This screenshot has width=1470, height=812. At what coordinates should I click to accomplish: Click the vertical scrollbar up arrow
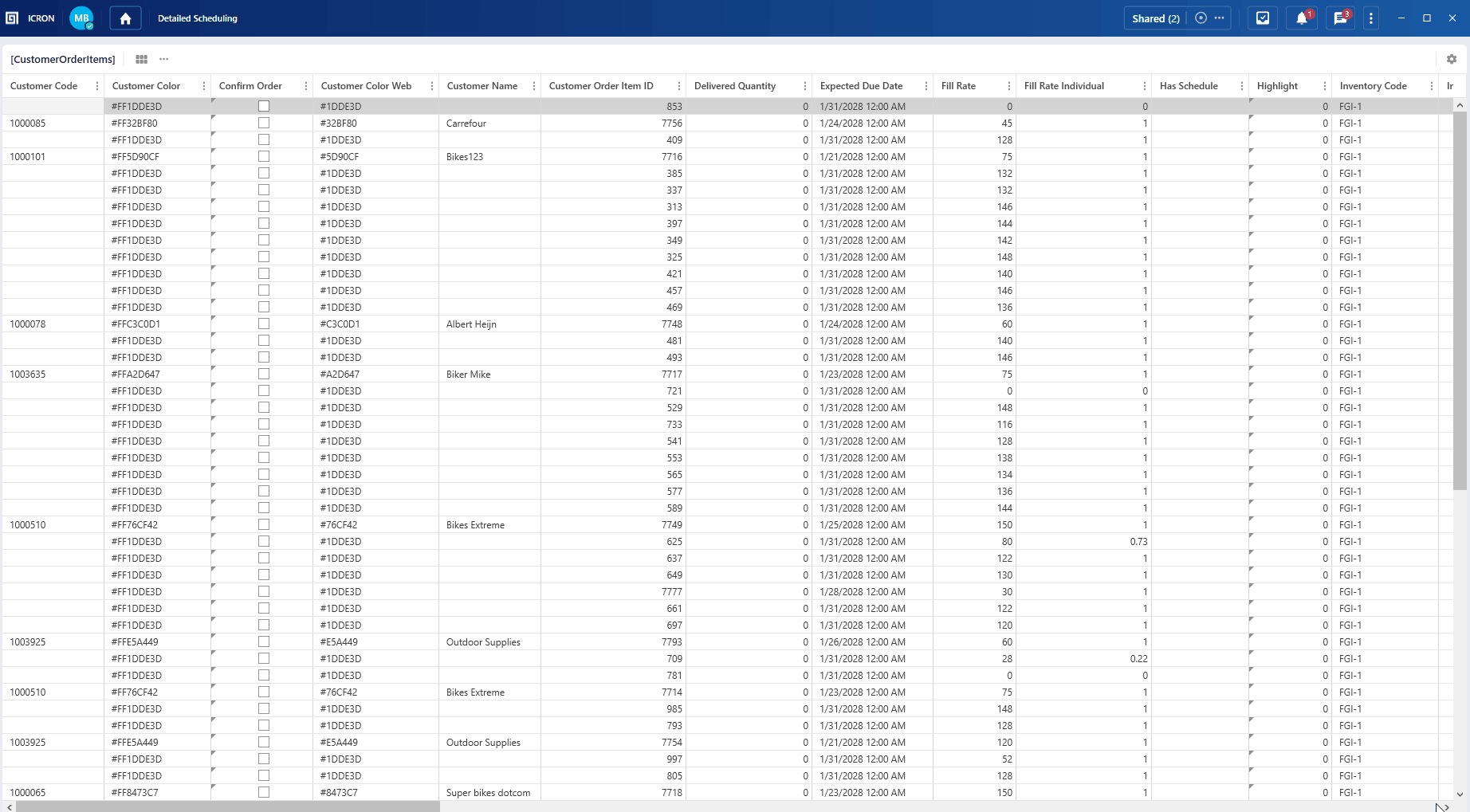tap(1460, 105)
